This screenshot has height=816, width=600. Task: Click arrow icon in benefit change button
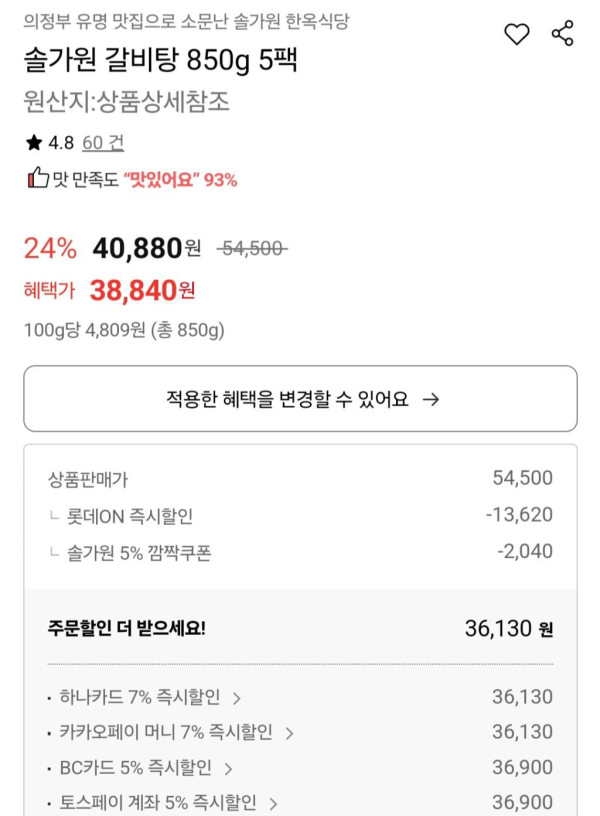(431, 399)
